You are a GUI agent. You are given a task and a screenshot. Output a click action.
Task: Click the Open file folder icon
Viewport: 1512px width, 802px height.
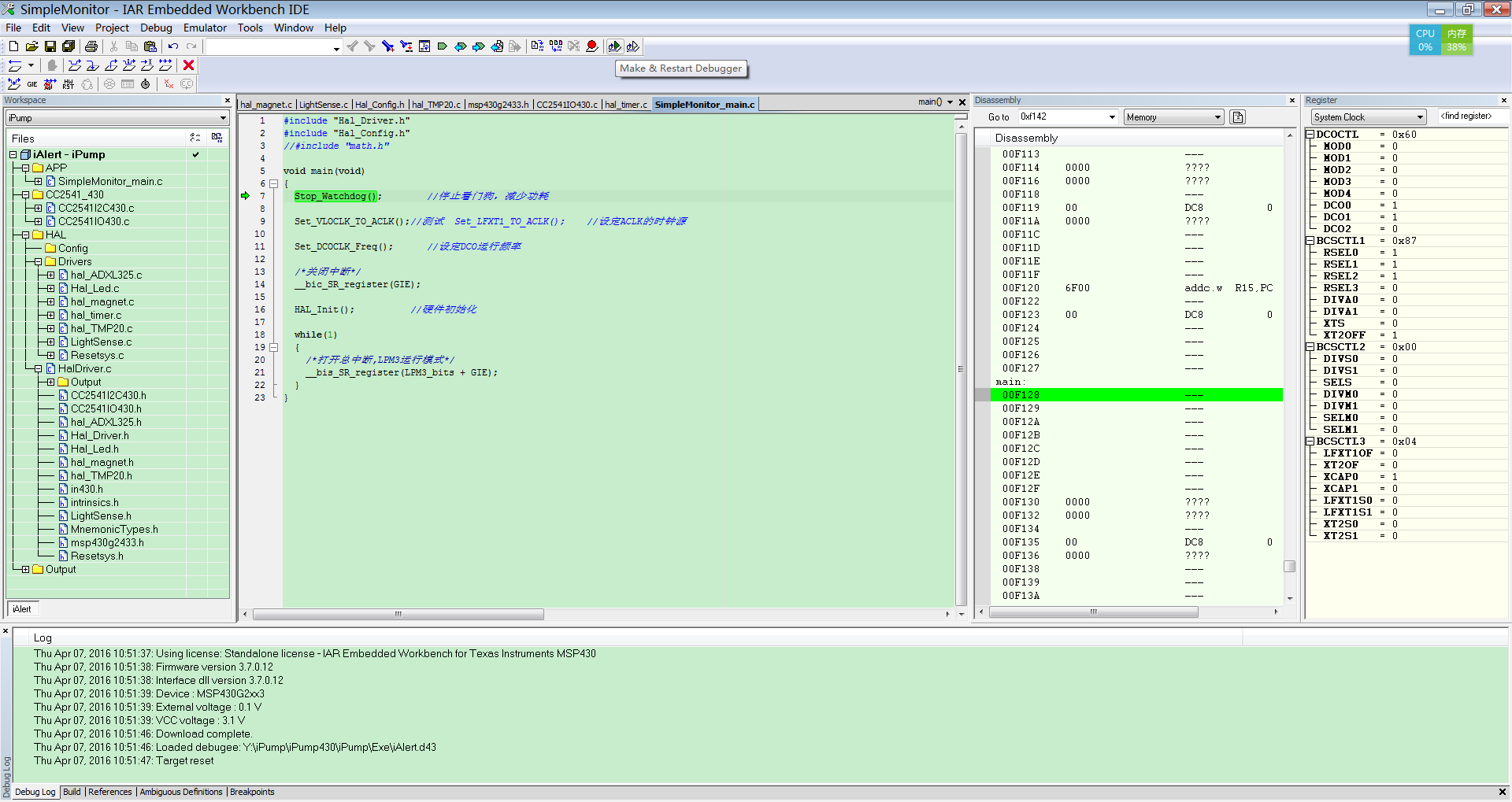pos(31,46)
